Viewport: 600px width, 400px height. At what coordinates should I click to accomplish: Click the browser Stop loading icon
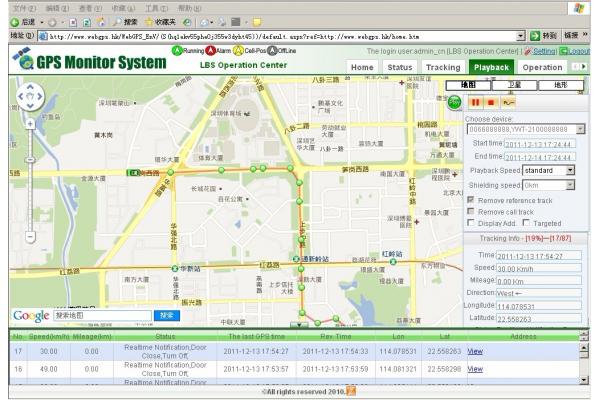(x=73, y=23)
